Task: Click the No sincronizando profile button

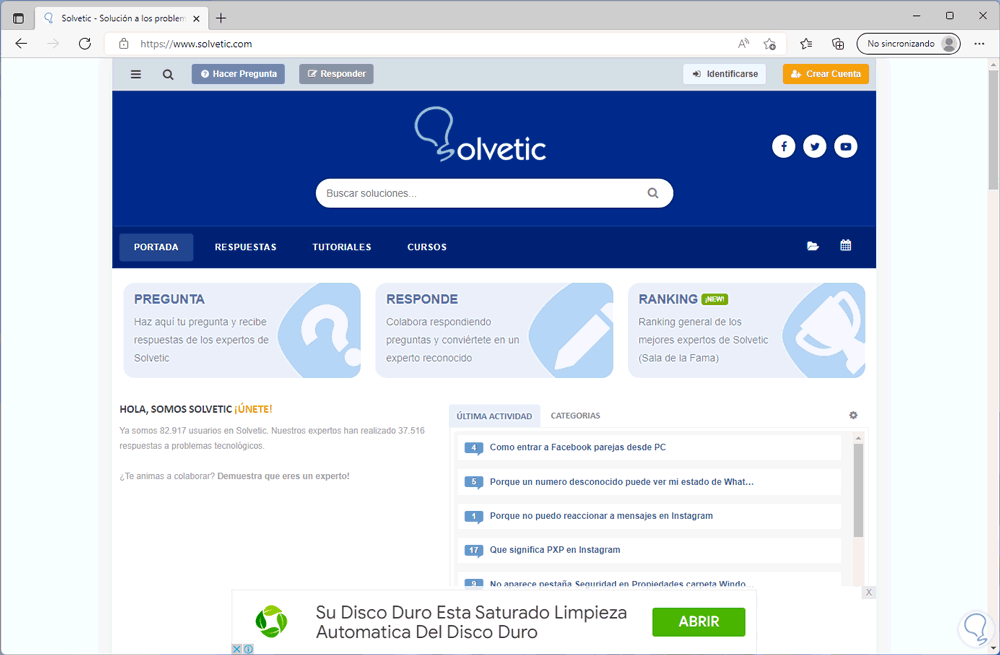Action: click(x=908, y=43)
